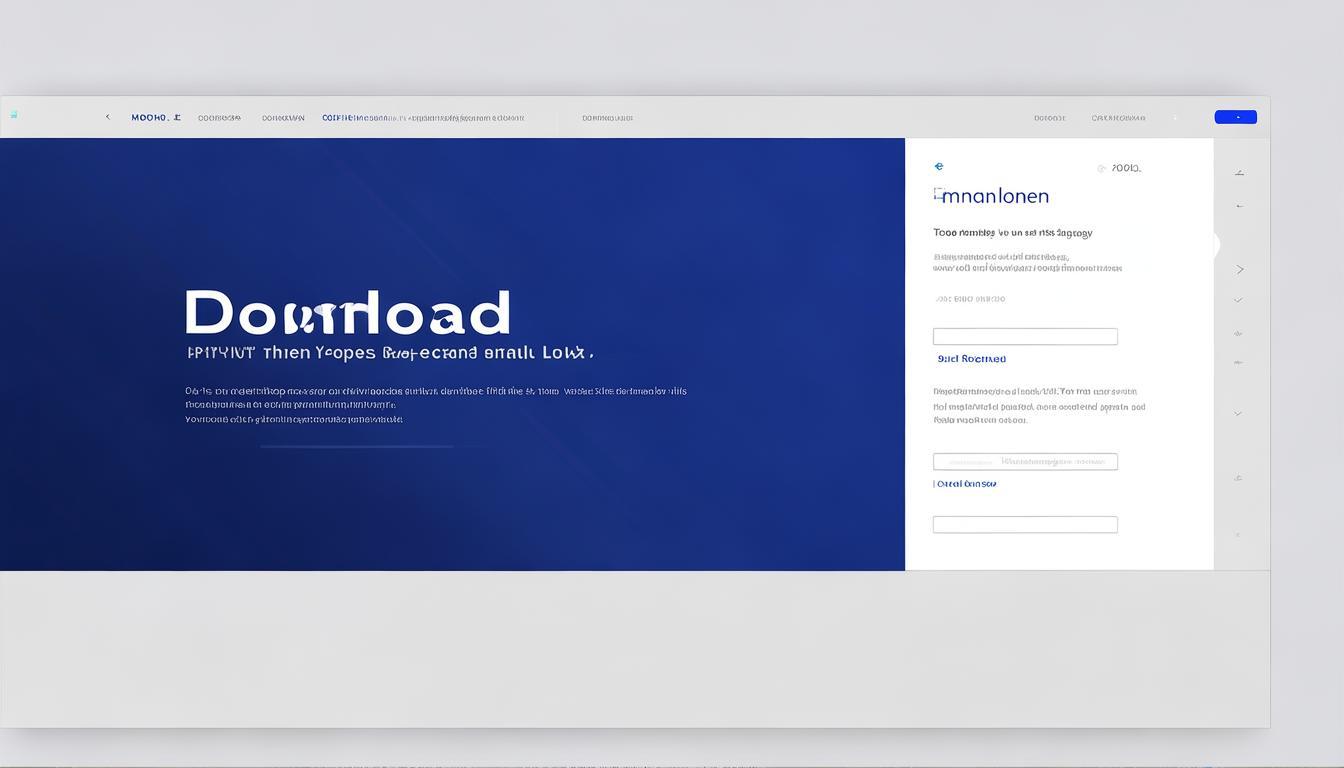Expand the lower down-chevron in the right sidebar
The image size is (1344, 768).
[x=1238, y=413]
